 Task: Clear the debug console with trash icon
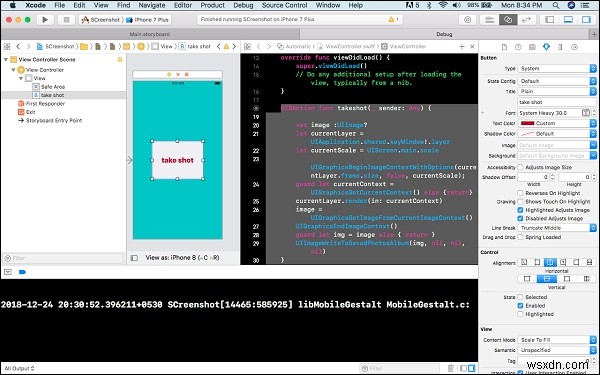point(450,368)
